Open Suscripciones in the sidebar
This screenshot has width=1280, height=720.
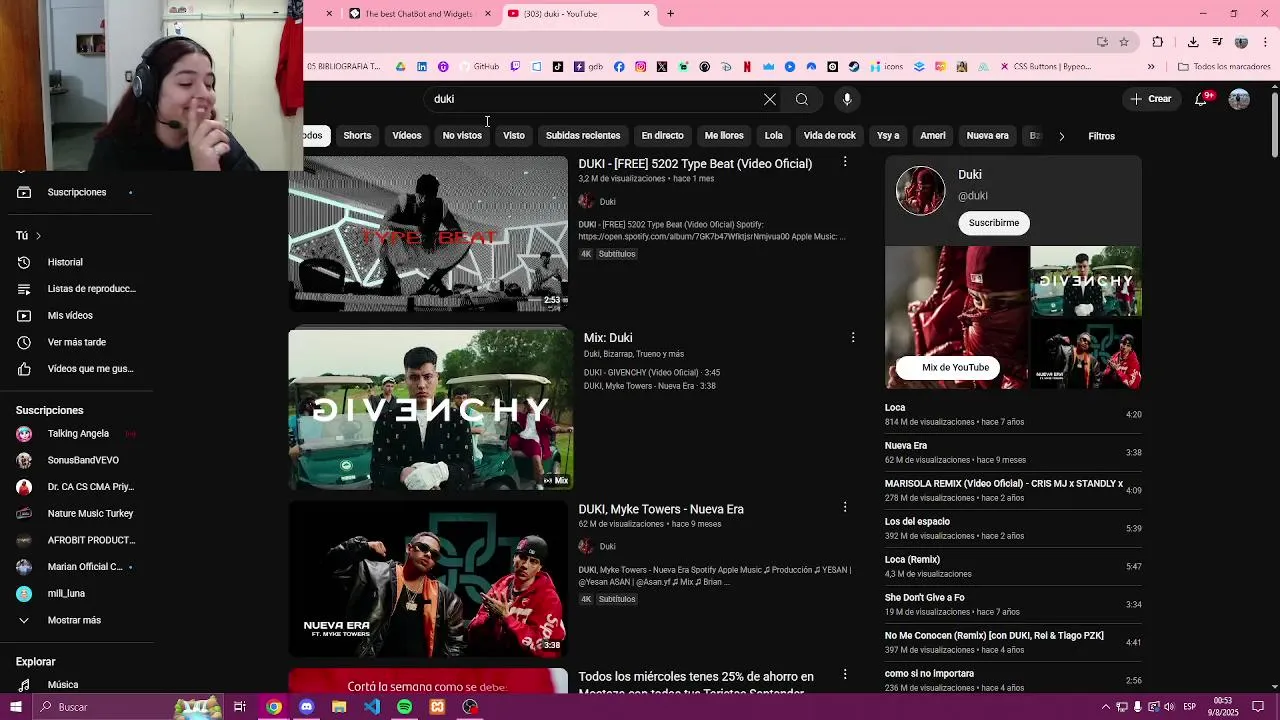[76, 192]
